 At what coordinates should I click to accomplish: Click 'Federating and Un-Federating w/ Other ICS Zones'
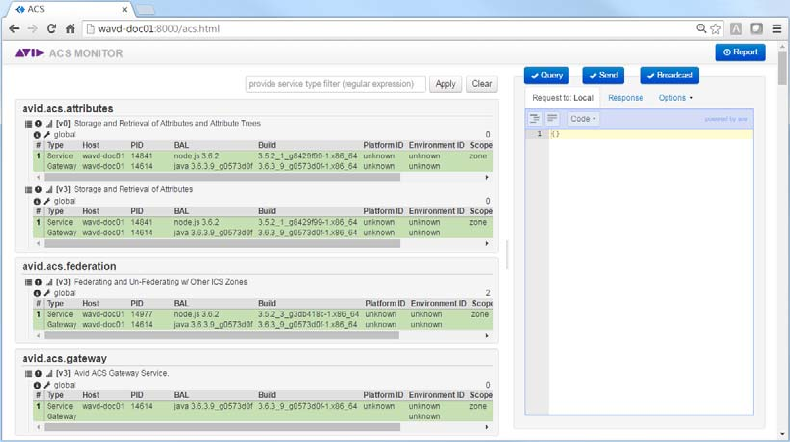[160, 282]
